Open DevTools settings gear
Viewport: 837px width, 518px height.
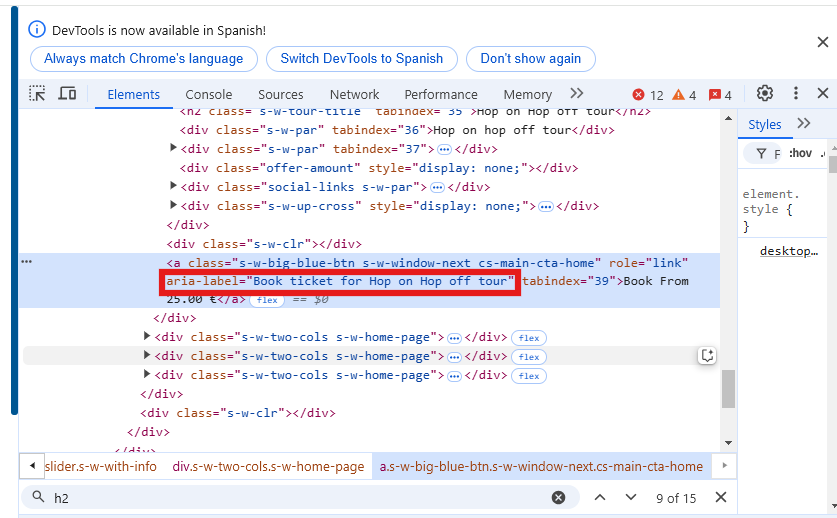click(764, 93)
